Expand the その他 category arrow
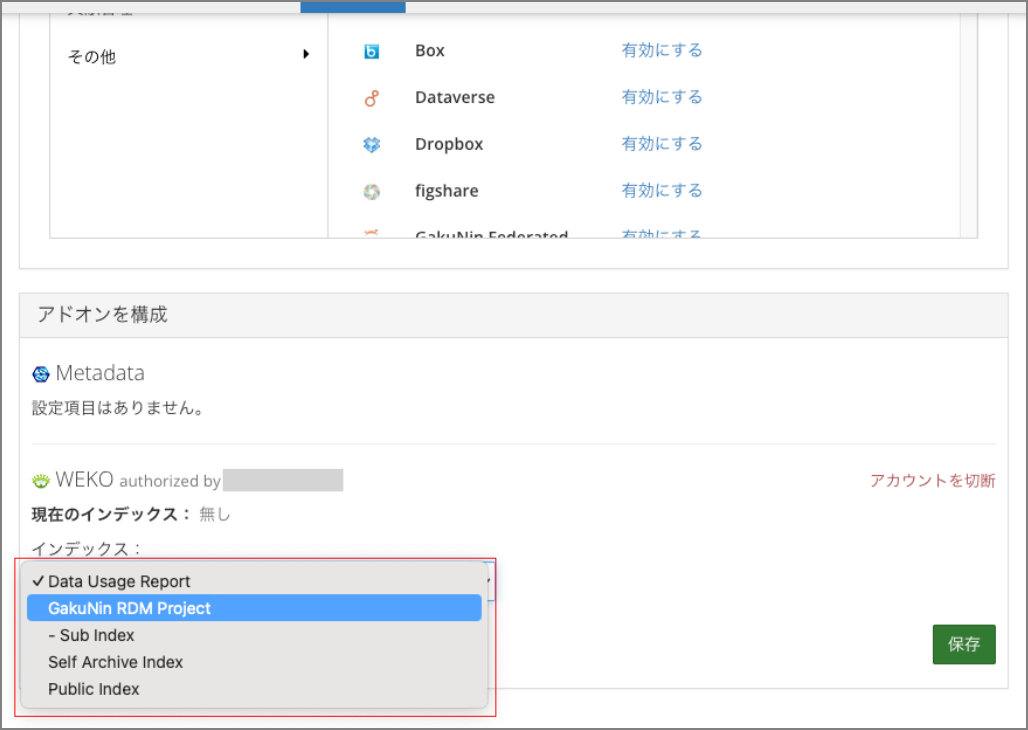This screenshot has width=1028, height=730. pyautogui.click(x=306, y=54)
